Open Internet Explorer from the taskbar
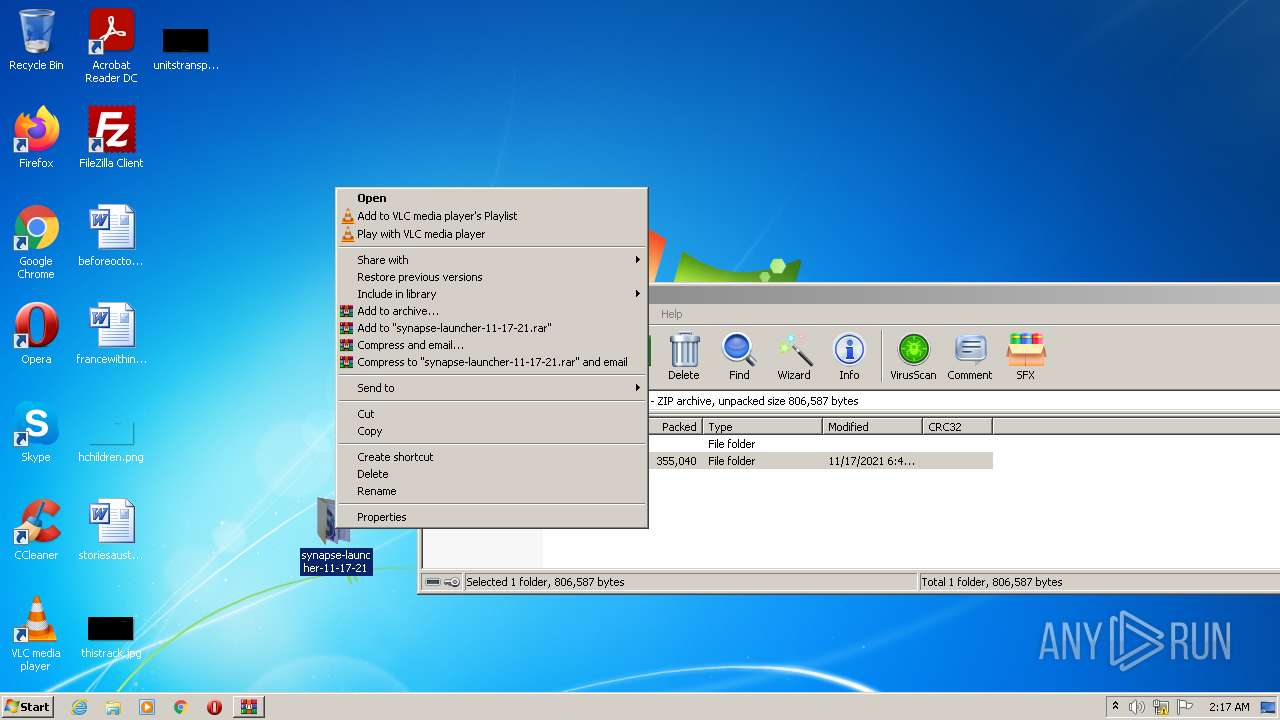The image size is (1280, 720). point(80,707)
